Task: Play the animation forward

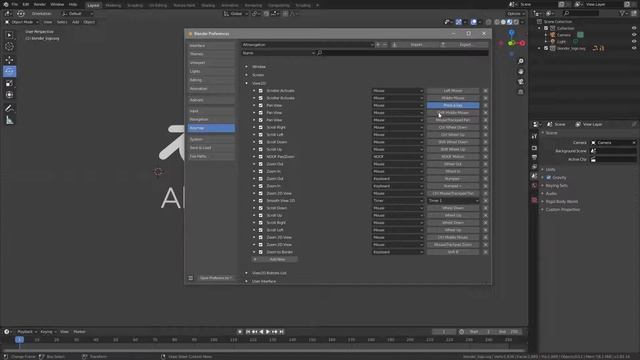Action: [268, 332]
